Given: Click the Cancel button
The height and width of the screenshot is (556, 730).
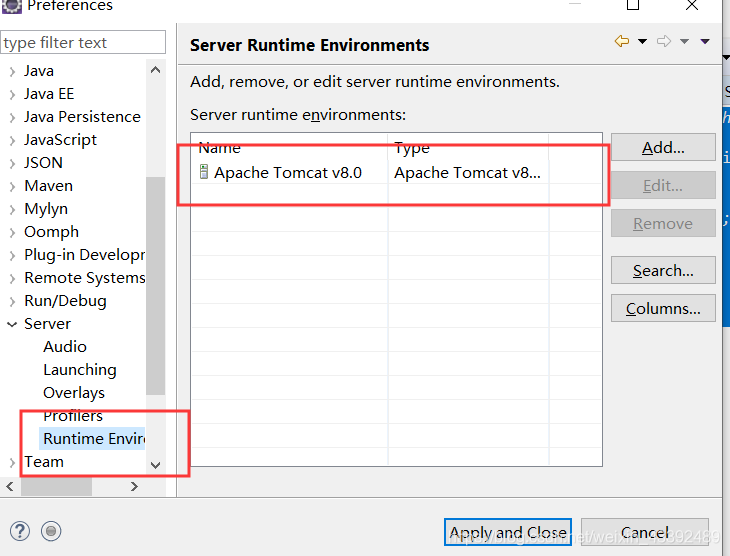Looking at the screenshot, I should coord(645,532).
